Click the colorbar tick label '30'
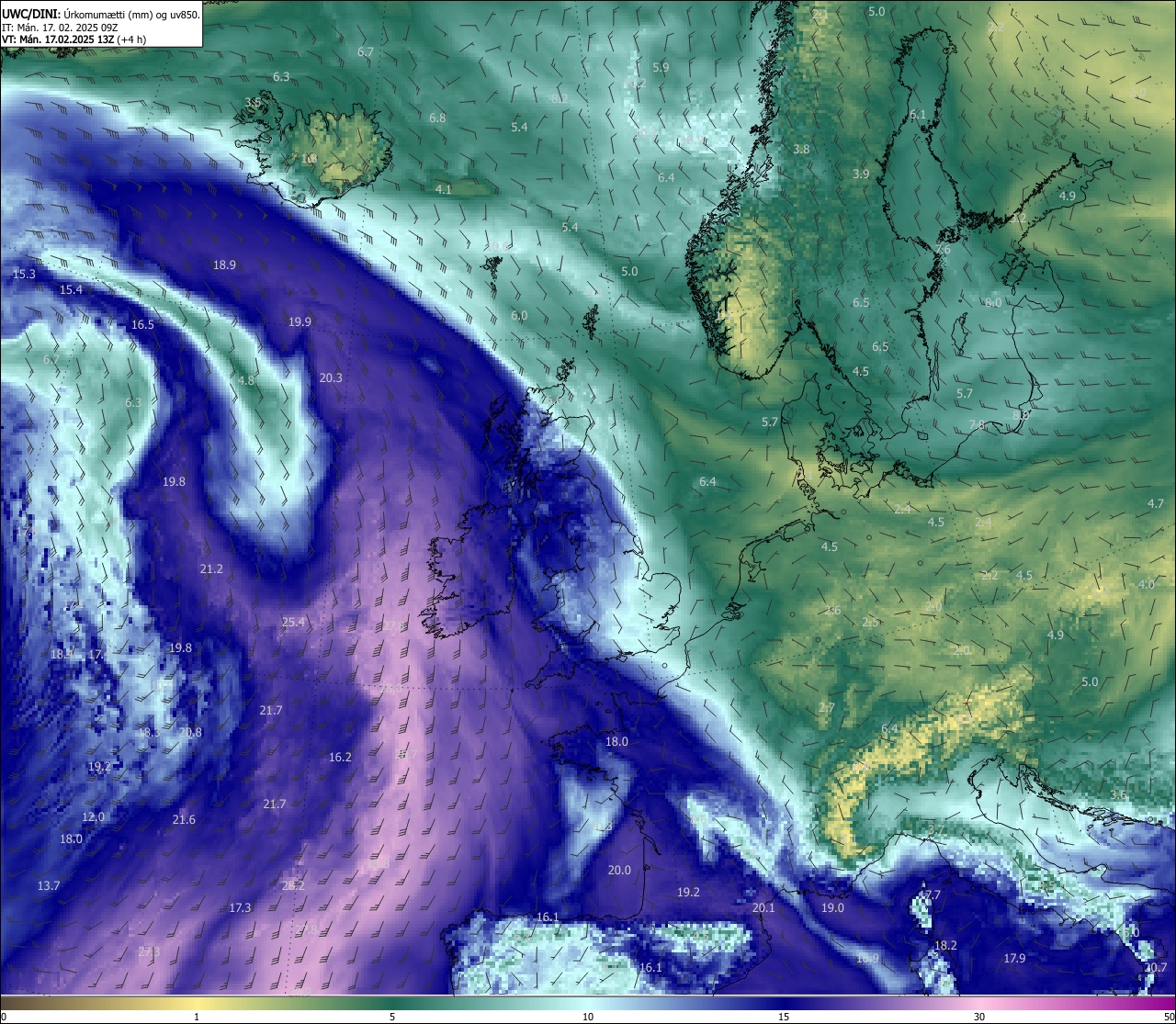Image resolution: width=1176 pixels, height=1024 pixels. point(979,1016)
